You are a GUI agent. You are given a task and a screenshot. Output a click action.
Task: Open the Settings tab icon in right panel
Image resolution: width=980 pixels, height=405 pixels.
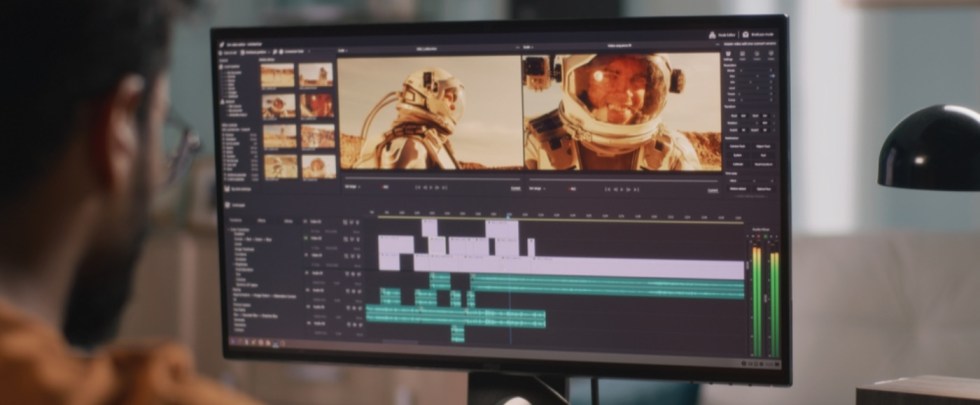click(x=728, y=54)
